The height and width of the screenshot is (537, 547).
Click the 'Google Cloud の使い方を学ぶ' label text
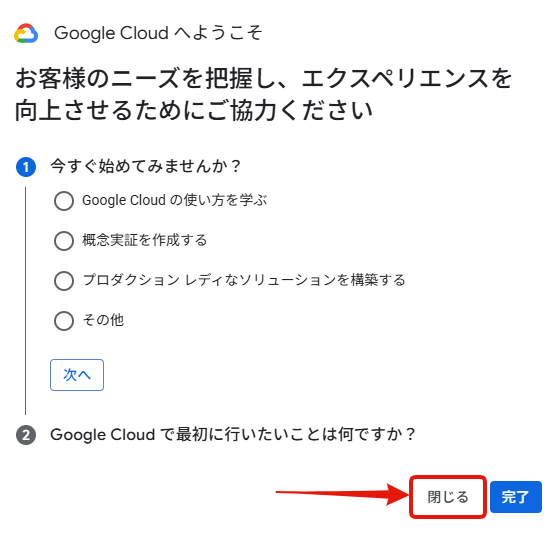[175, 200]
